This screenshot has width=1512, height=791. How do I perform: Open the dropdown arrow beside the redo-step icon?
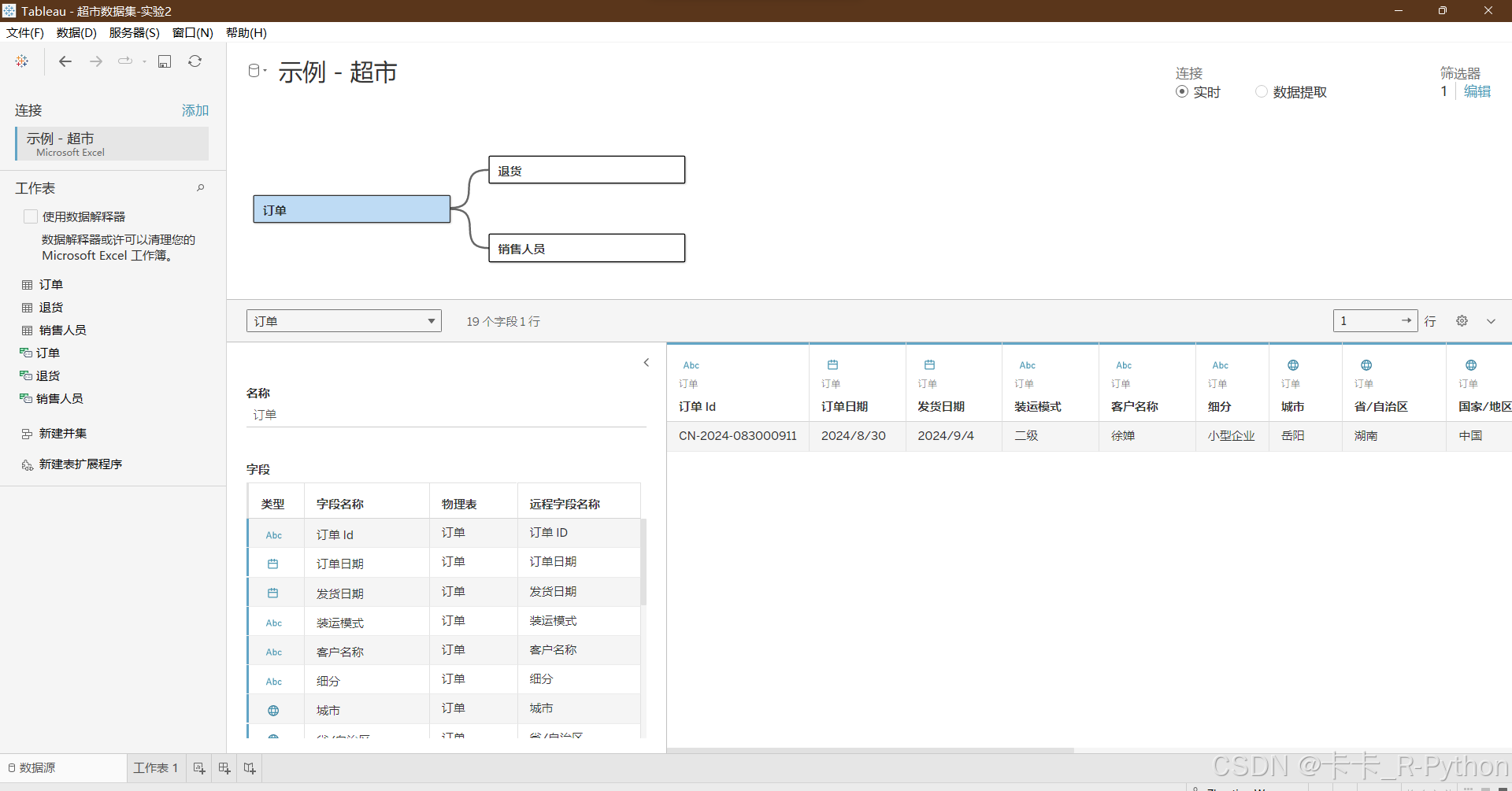[x=144, y=61]
